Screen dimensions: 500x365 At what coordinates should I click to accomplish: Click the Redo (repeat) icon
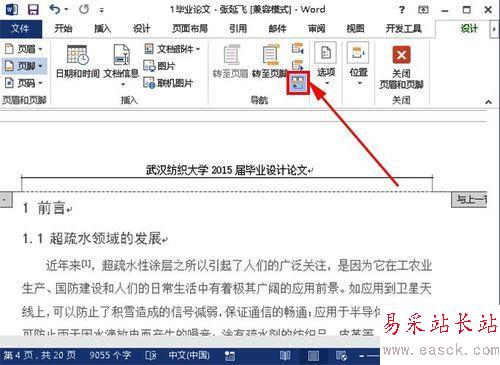coord(84,9)
